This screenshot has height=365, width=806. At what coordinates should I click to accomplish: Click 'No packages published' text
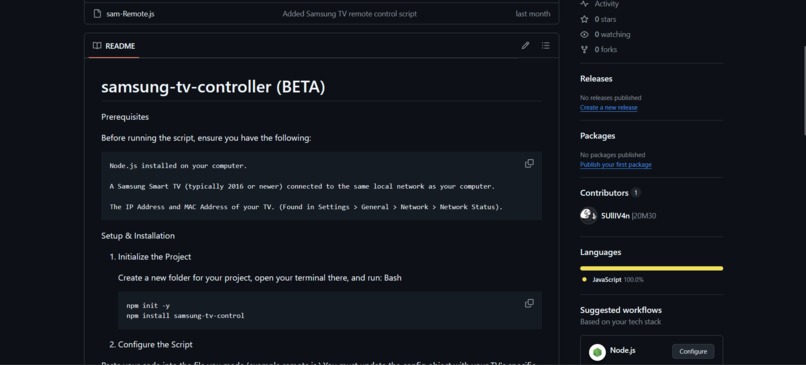click(613, 155)
